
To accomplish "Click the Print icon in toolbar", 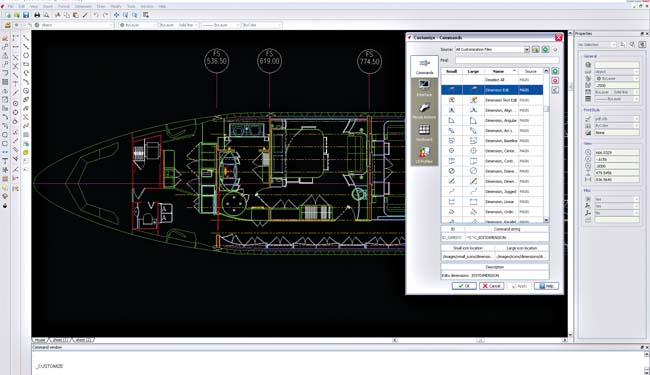I will coord(37,15).
